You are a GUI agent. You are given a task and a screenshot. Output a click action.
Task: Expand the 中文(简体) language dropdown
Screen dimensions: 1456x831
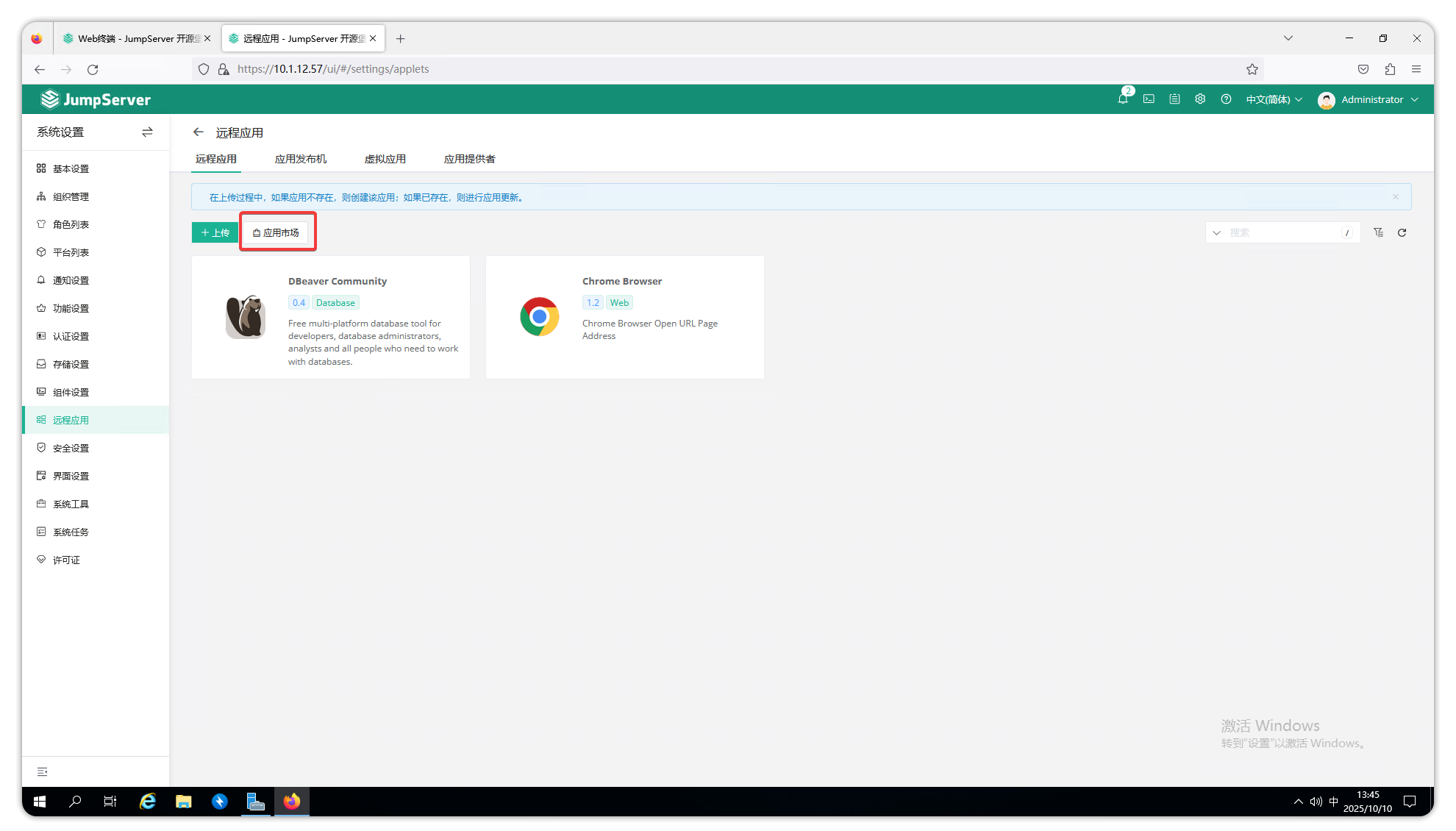click(1274, 99)
